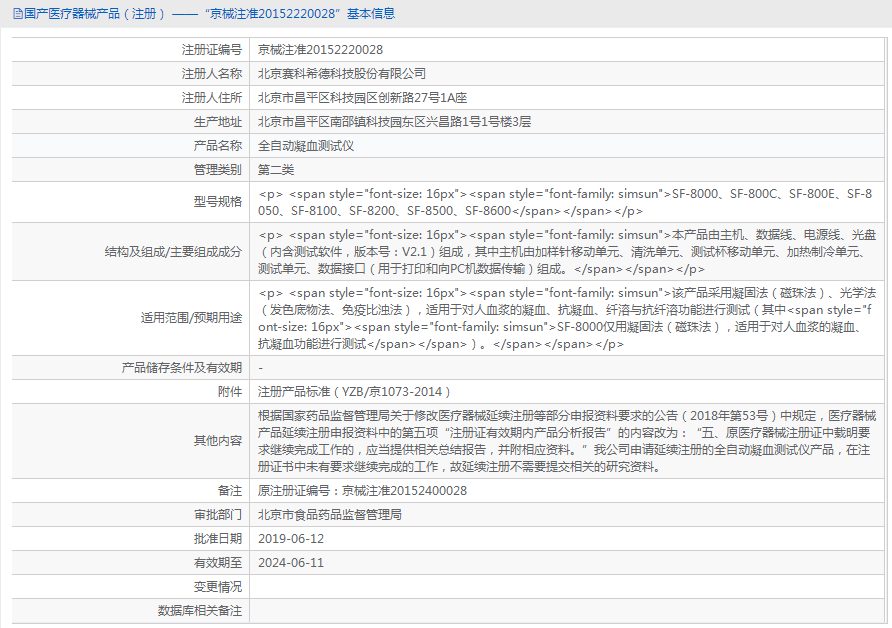Select the company name 北京赛科希德科技股份有限公司
This screenshot has width=892, height=628.
click(342, 74)
